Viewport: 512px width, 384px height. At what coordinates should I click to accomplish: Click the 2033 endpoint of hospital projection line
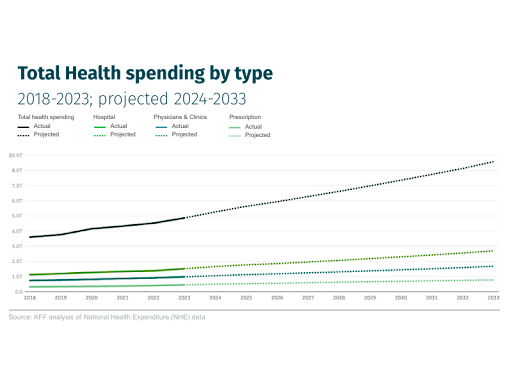[x=493, y=251]
